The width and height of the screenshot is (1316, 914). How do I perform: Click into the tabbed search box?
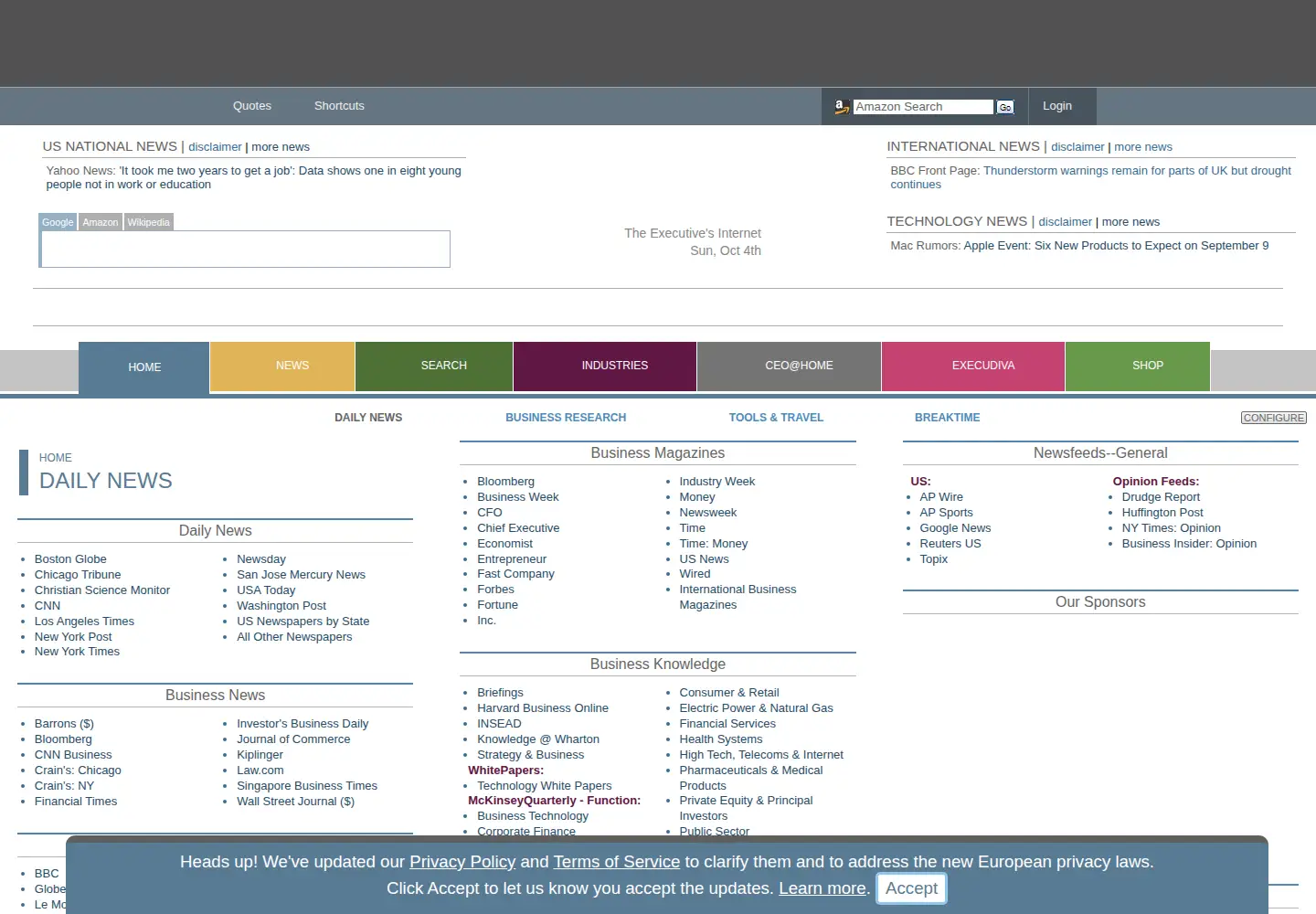[245, 249]
